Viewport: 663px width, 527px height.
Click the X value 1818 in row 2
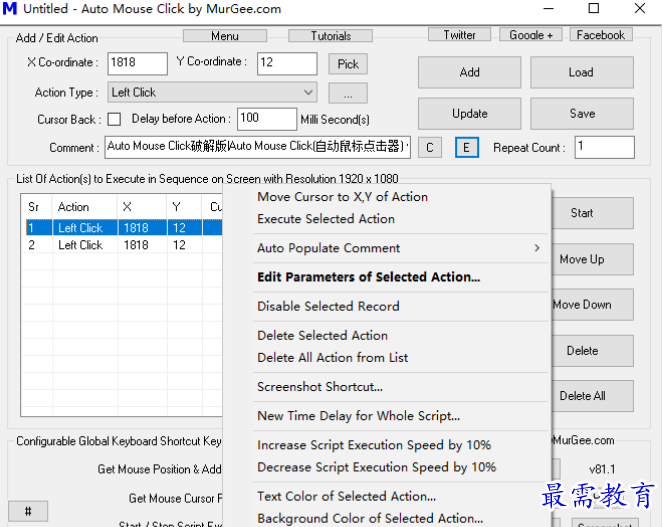click(x=136, y=245)
